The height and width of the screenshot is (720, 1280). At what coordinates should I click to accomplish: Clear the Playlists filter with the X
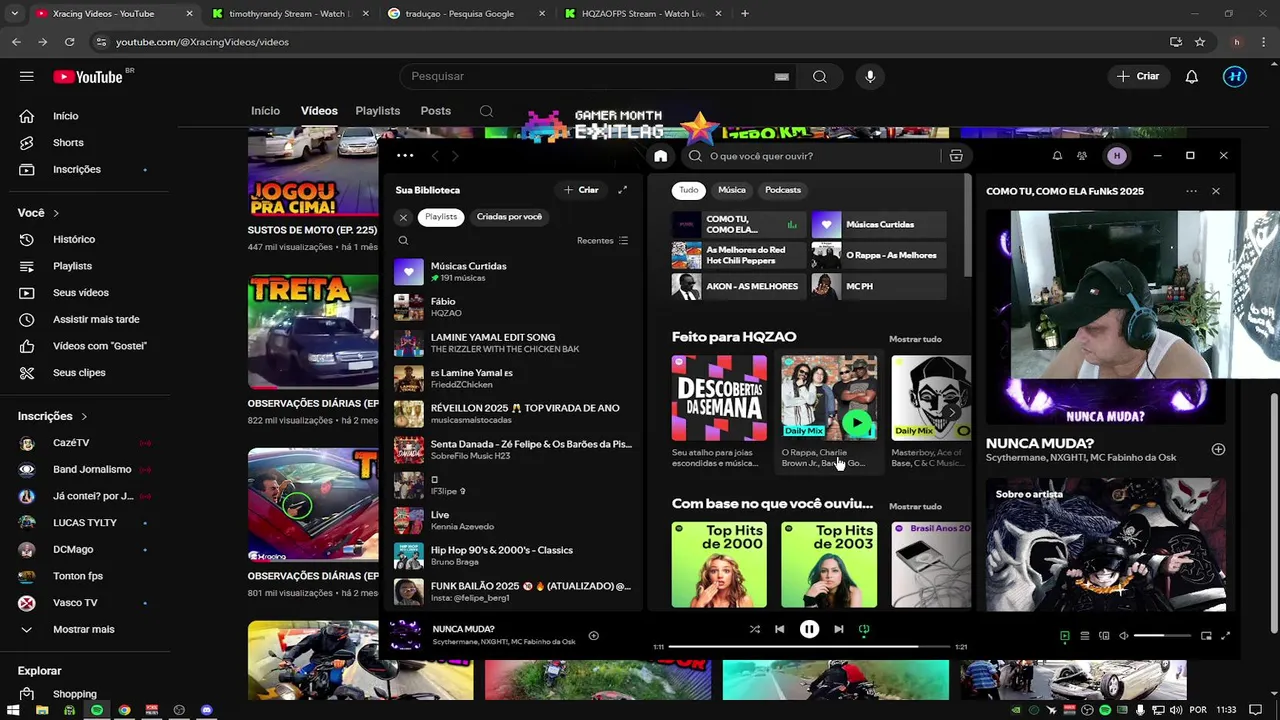pyautogui.click(x=403, y=217)
